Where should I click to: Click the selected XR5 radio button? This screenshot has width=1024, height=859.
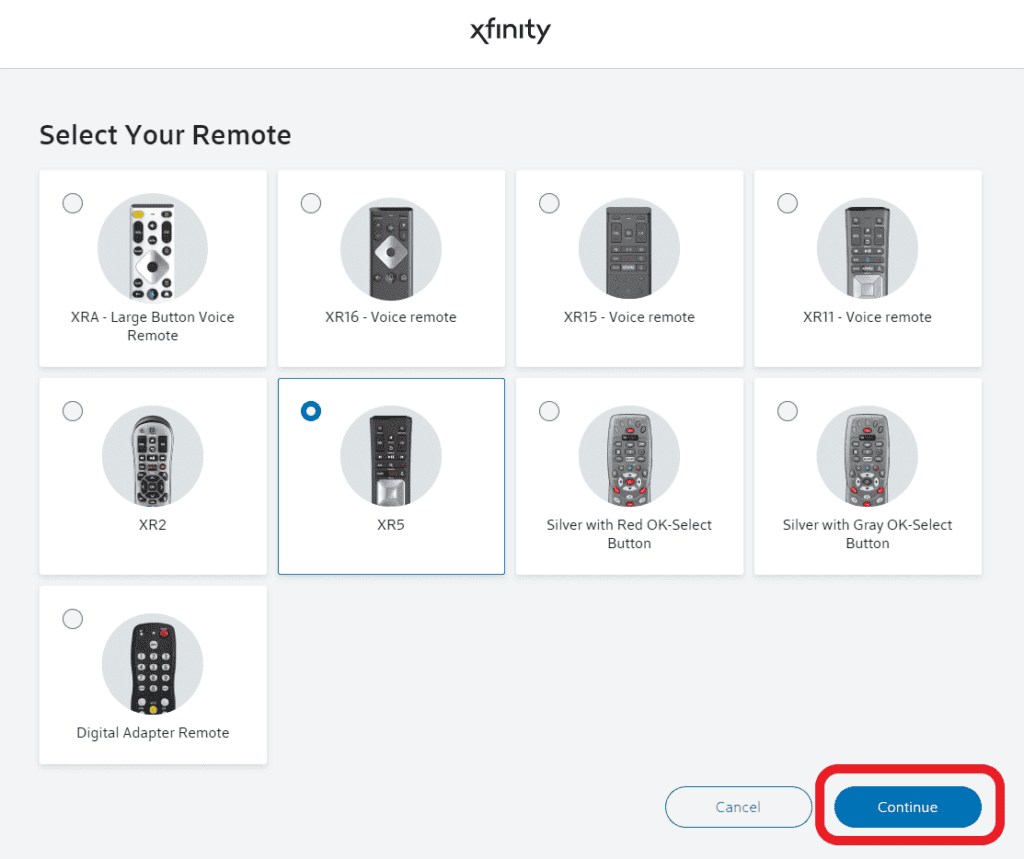click(310, 411)
